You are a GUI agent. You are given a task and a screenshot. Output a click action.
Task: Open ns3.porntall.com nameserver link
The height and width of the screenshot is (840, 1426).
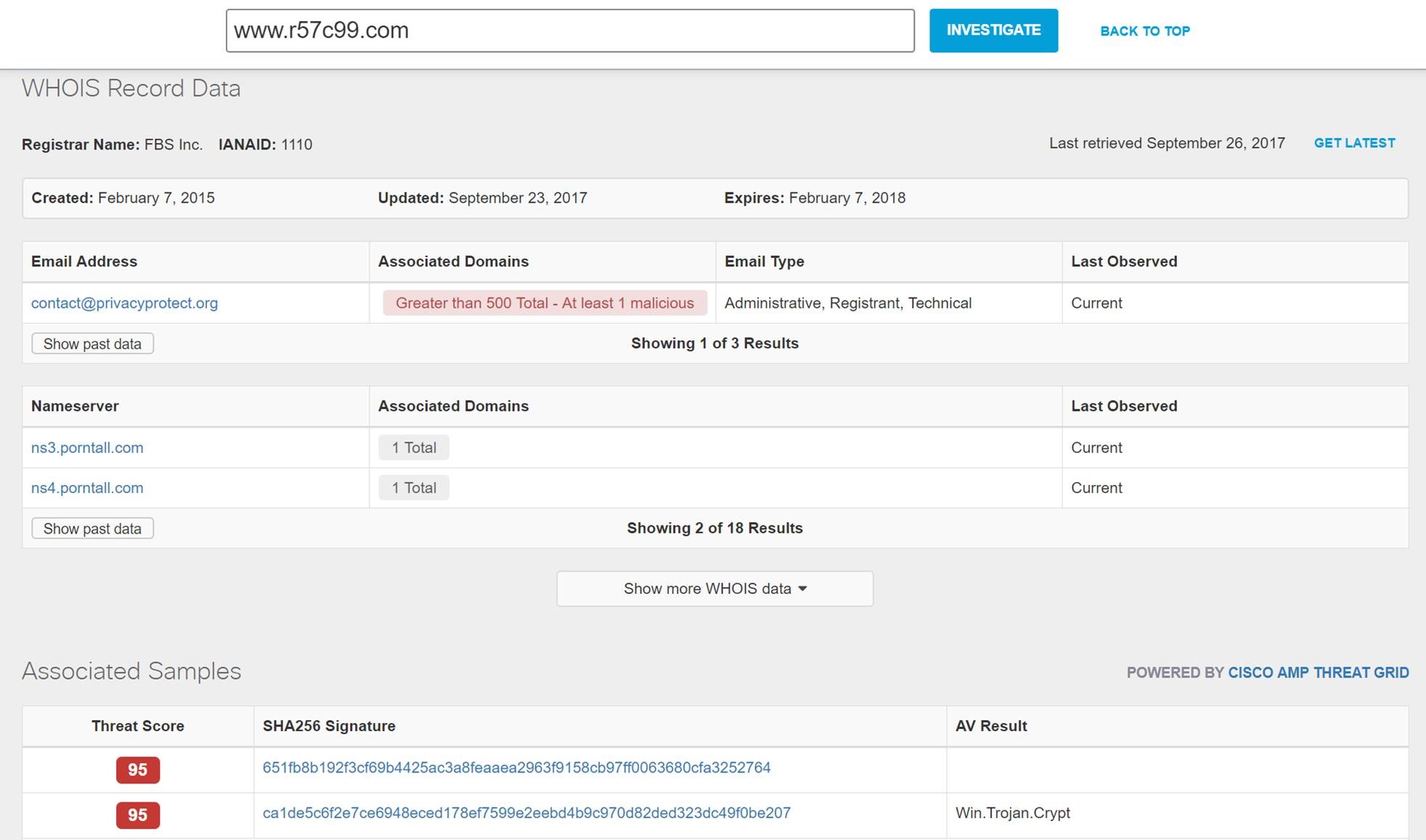(87, 447)
